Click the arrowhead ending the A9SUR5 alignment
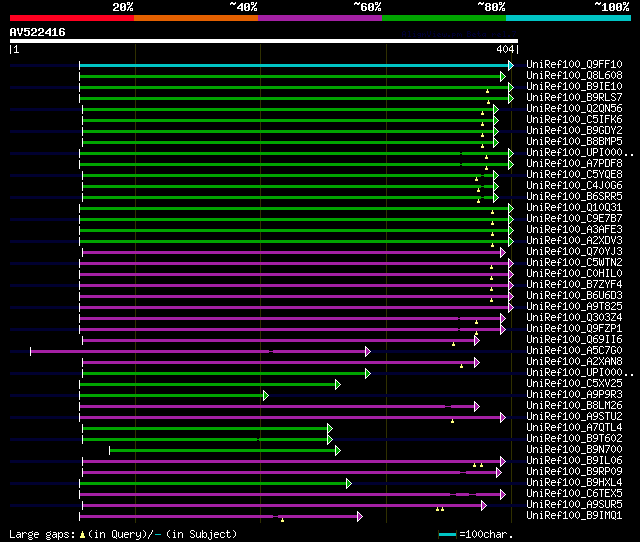 (x=484, y=506)
